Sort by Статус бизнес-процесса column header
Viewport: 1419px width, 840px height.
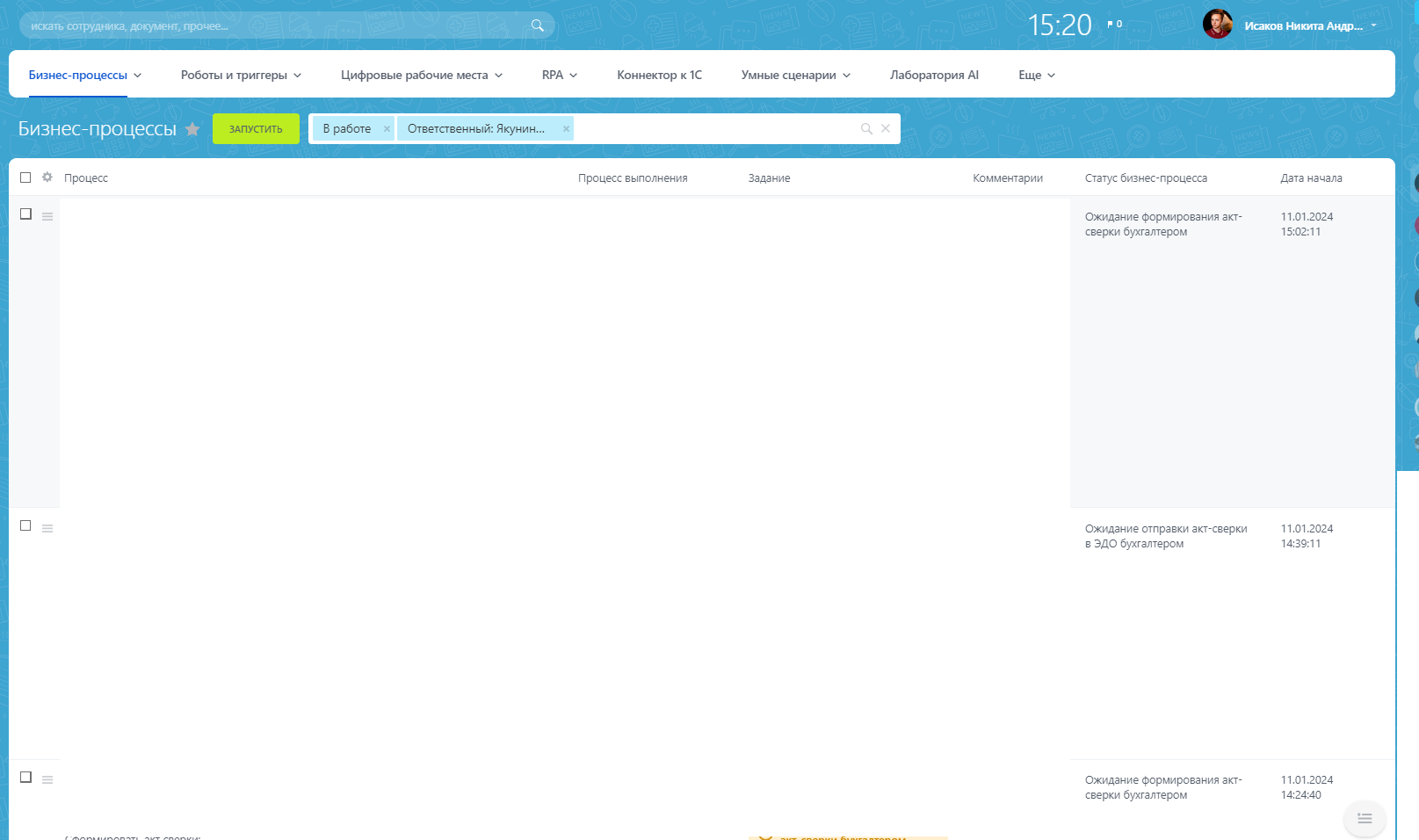tap(1146, 177)
